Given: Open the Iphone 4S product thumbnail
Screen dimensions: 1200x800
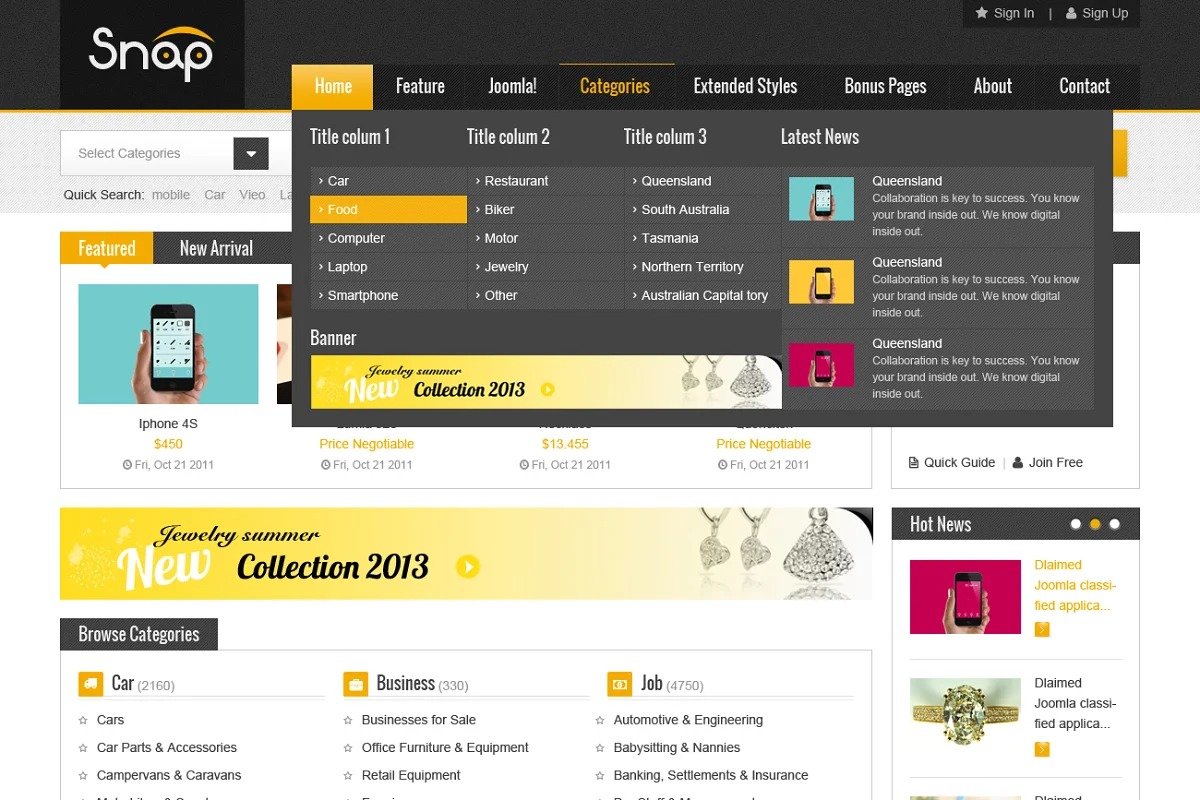Looking at the screenshot, I should [168, 344].
